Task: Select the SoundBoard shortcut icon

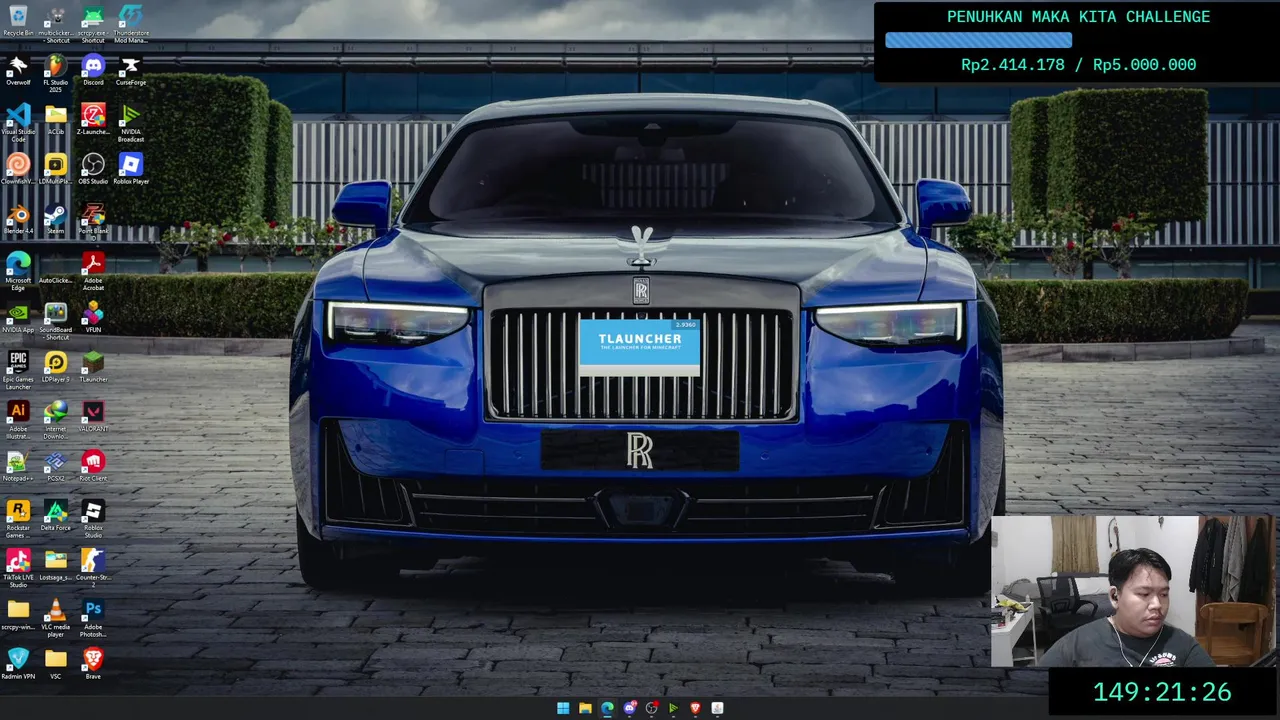Action: [56, 321]
